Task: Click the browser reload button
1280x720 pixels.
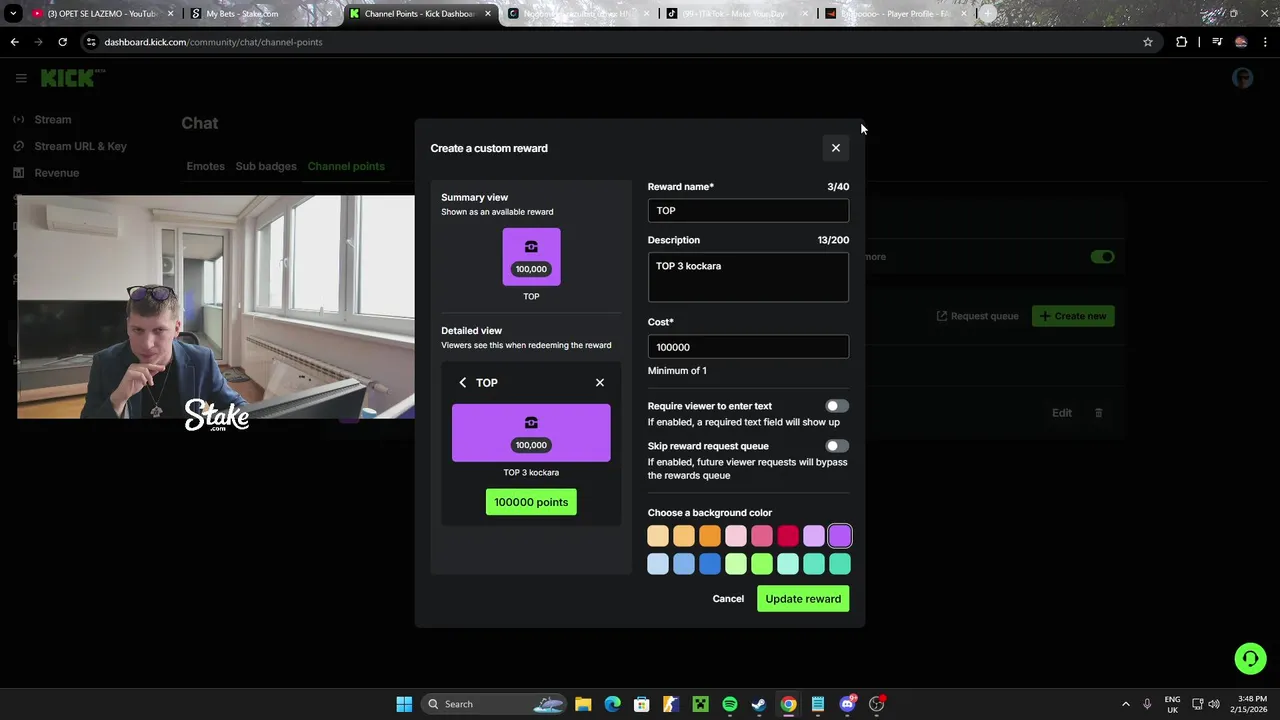Action: (x=62, y=42)
